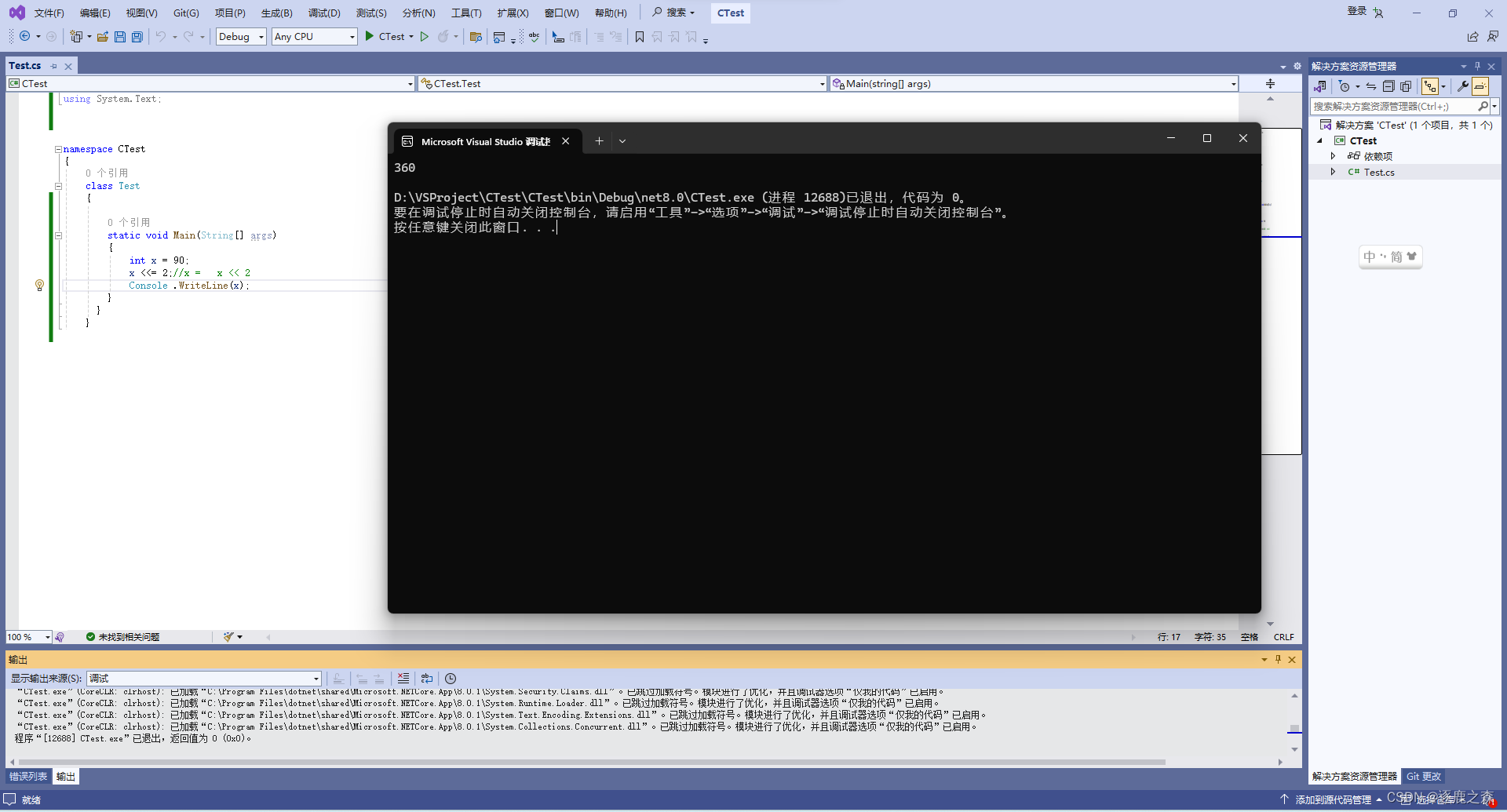Open the 生成(B) build menu

coord(276,13)
